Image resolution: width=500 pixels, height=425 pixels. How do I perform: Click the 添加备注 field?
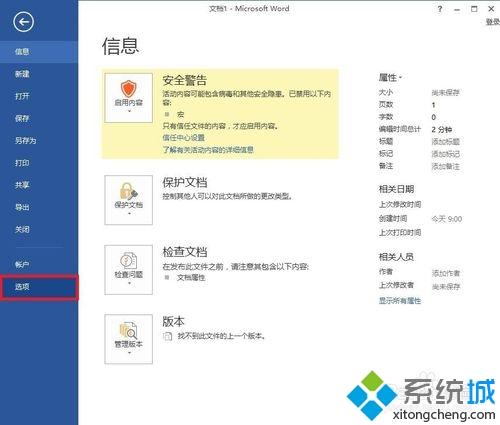pyautogui.click(x=446, y=166)
